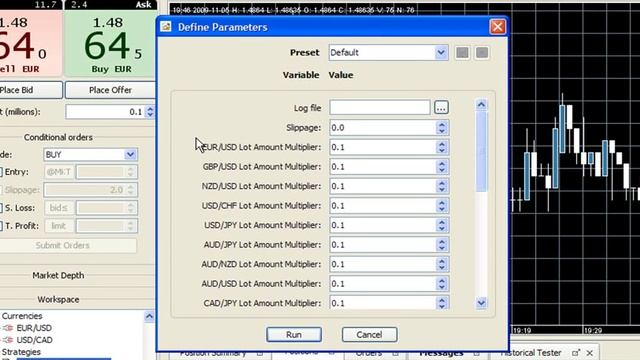The height and width of the screenshot is (360, 640).
Task: Click the parameters list scroll up arrow
Action: (x=481, y=105)
